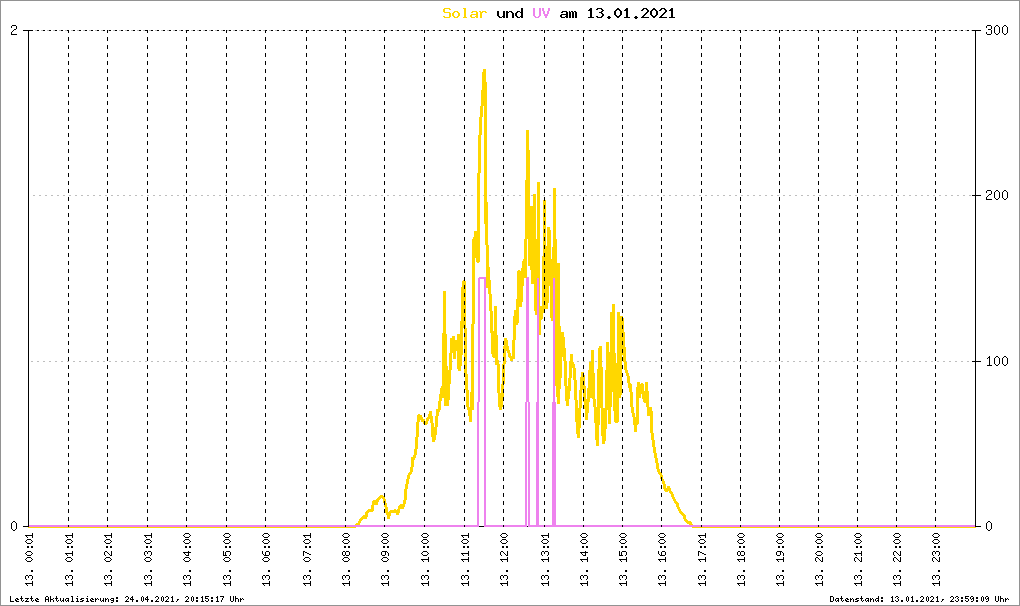
Task: Click the '300' label on right axis
Action: 997,31
